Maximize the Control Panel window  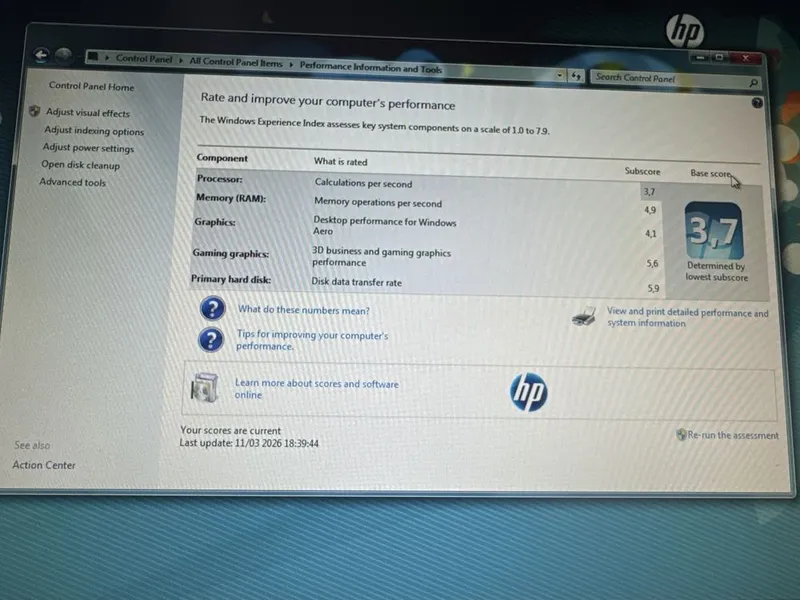click(719, 57)
